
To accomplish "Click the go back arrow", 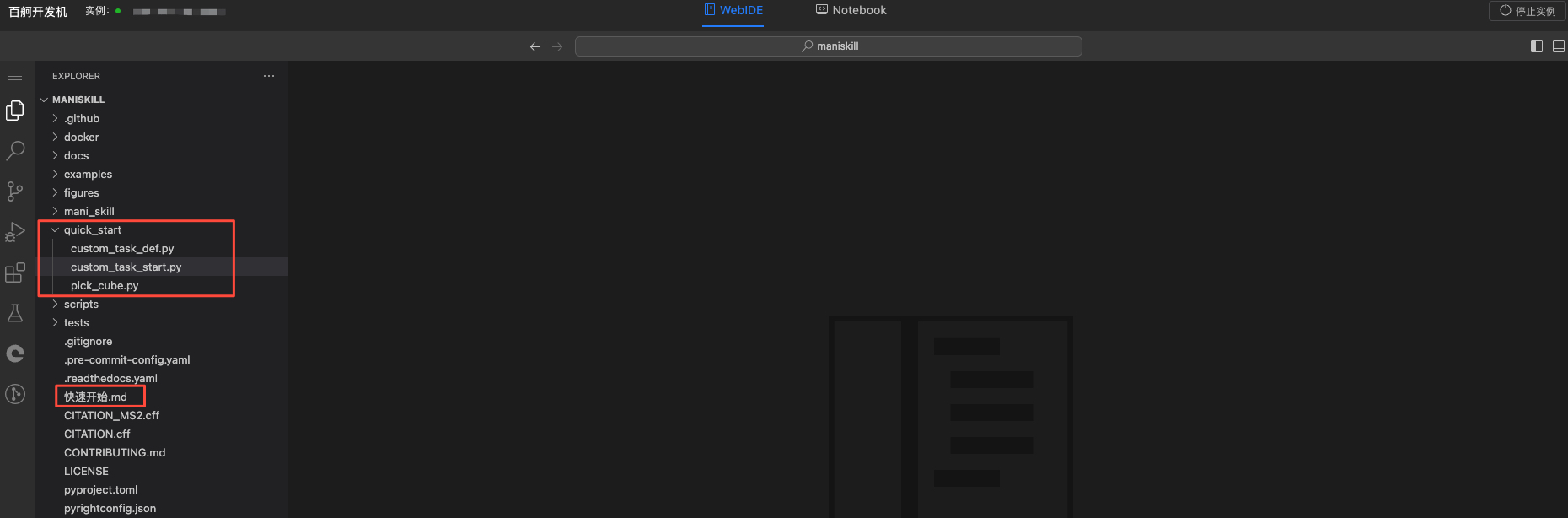I will point(534,47).
